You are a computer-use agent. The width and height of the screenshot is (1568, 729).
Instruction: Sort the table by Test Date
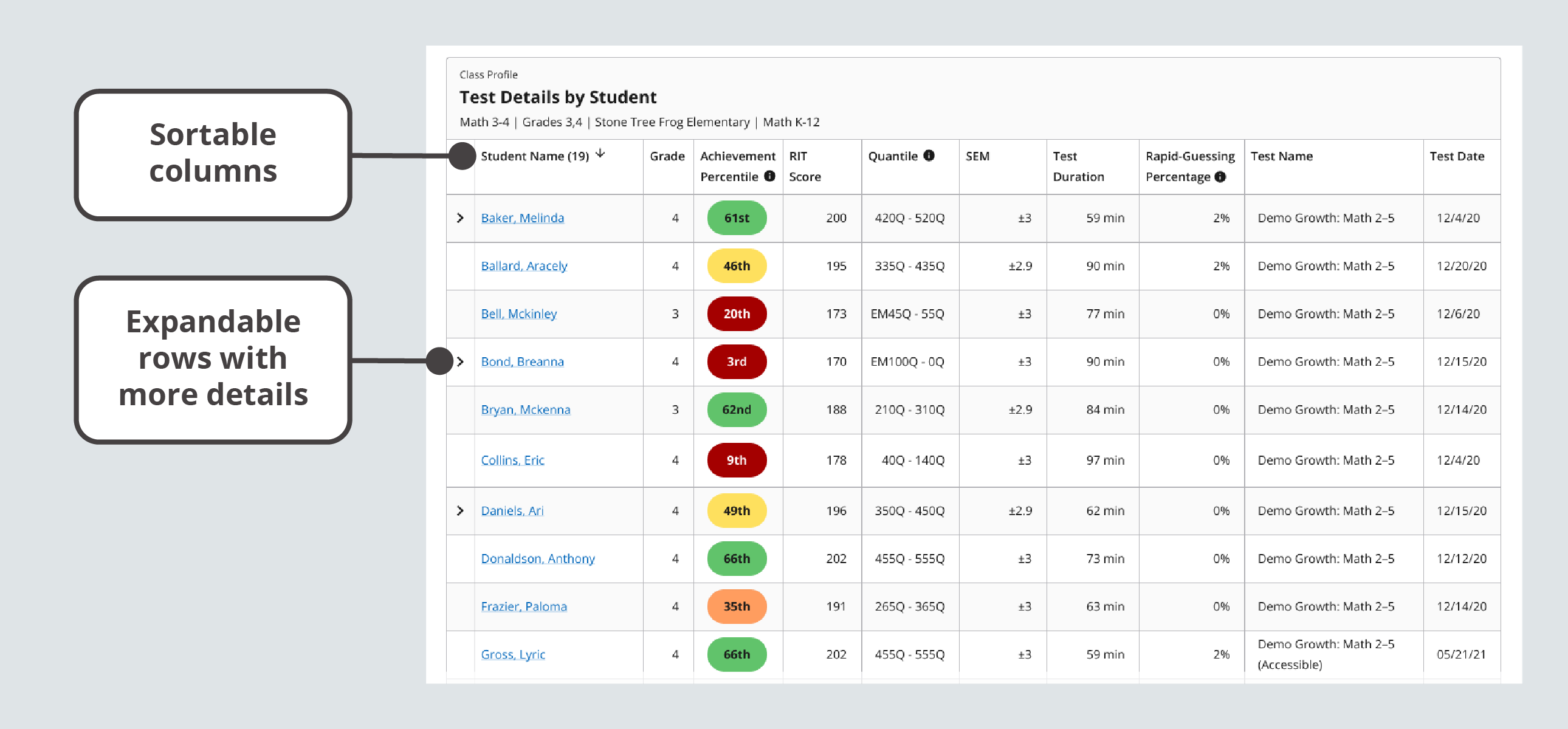pos(1457,156)
